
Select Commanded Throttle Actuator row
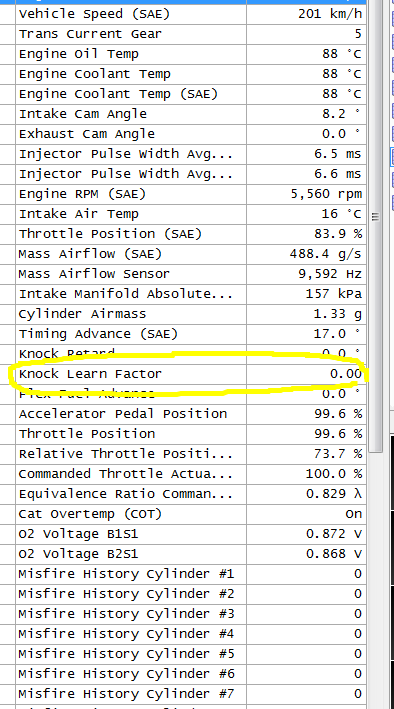191,474
